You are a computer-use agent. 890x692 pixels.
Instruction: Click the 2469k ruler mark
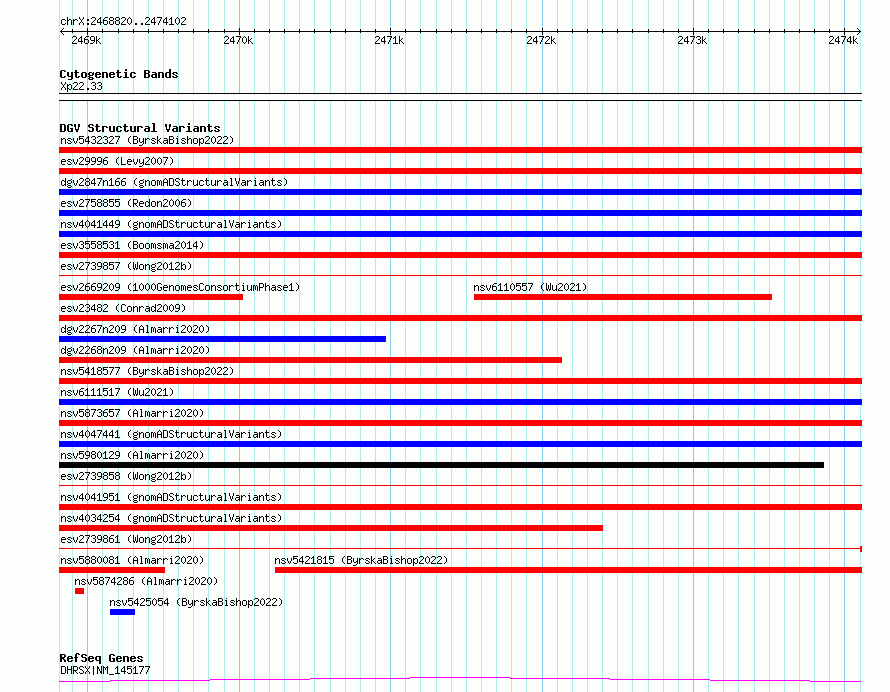click(86, 40)
